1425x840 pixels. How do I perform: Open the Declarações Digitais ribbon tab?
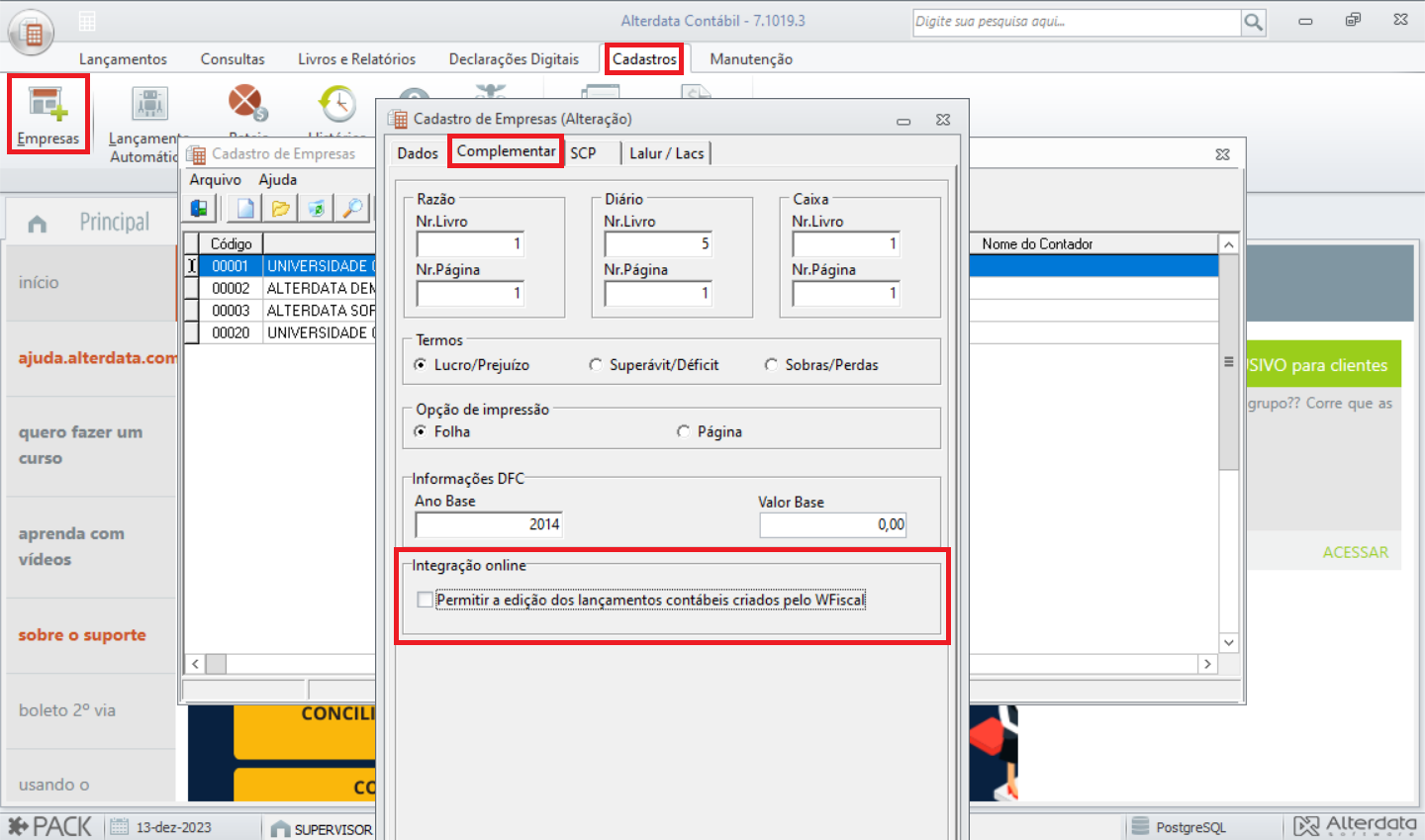[x=514, y=59]
